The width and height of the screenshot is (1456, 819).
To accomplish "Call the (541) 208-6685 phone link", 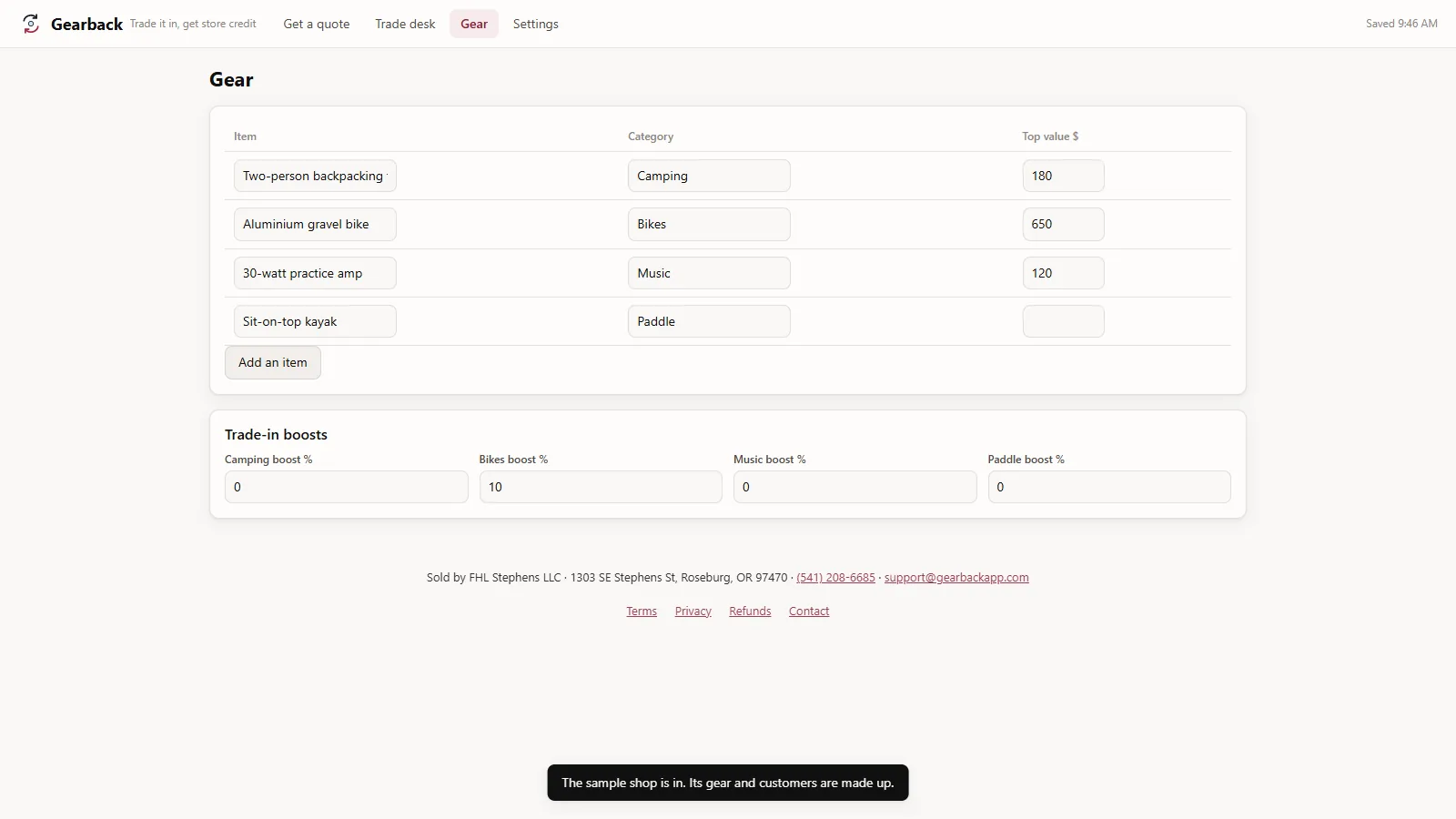I will click(x=835, y=578).
